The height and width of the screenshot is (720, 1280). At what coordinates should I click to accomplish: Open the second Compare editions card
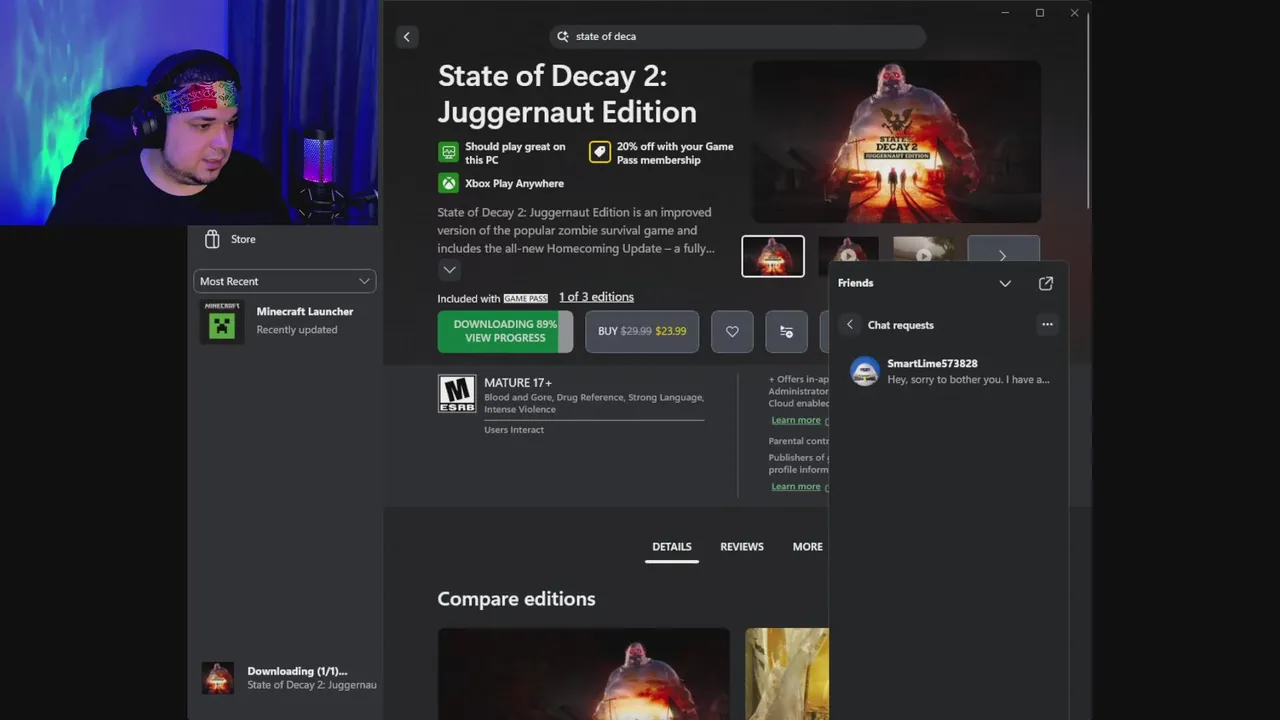(x=787, y=674)
